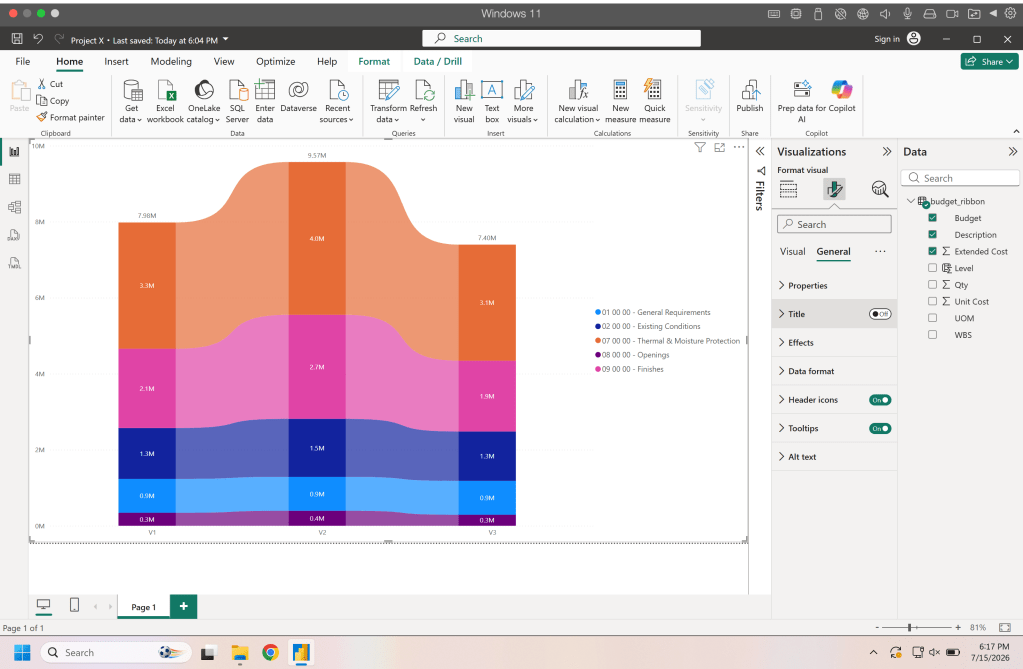Create a Quick measure
The width and height of the screenshot is (1023, 669).
pyautogui.click(x=654, y=101)
